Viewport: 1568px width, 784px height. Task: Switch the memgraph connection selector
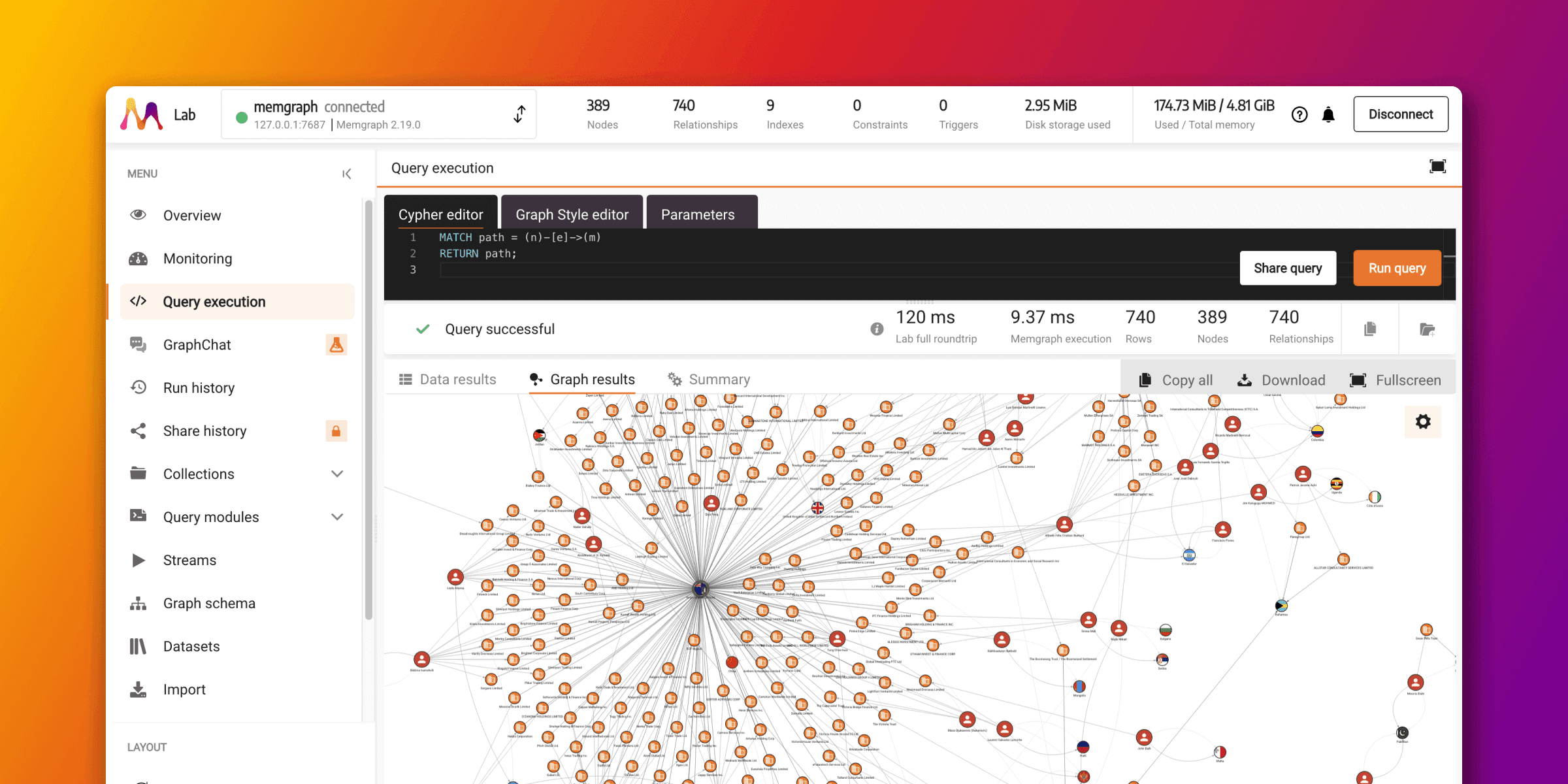519,114
